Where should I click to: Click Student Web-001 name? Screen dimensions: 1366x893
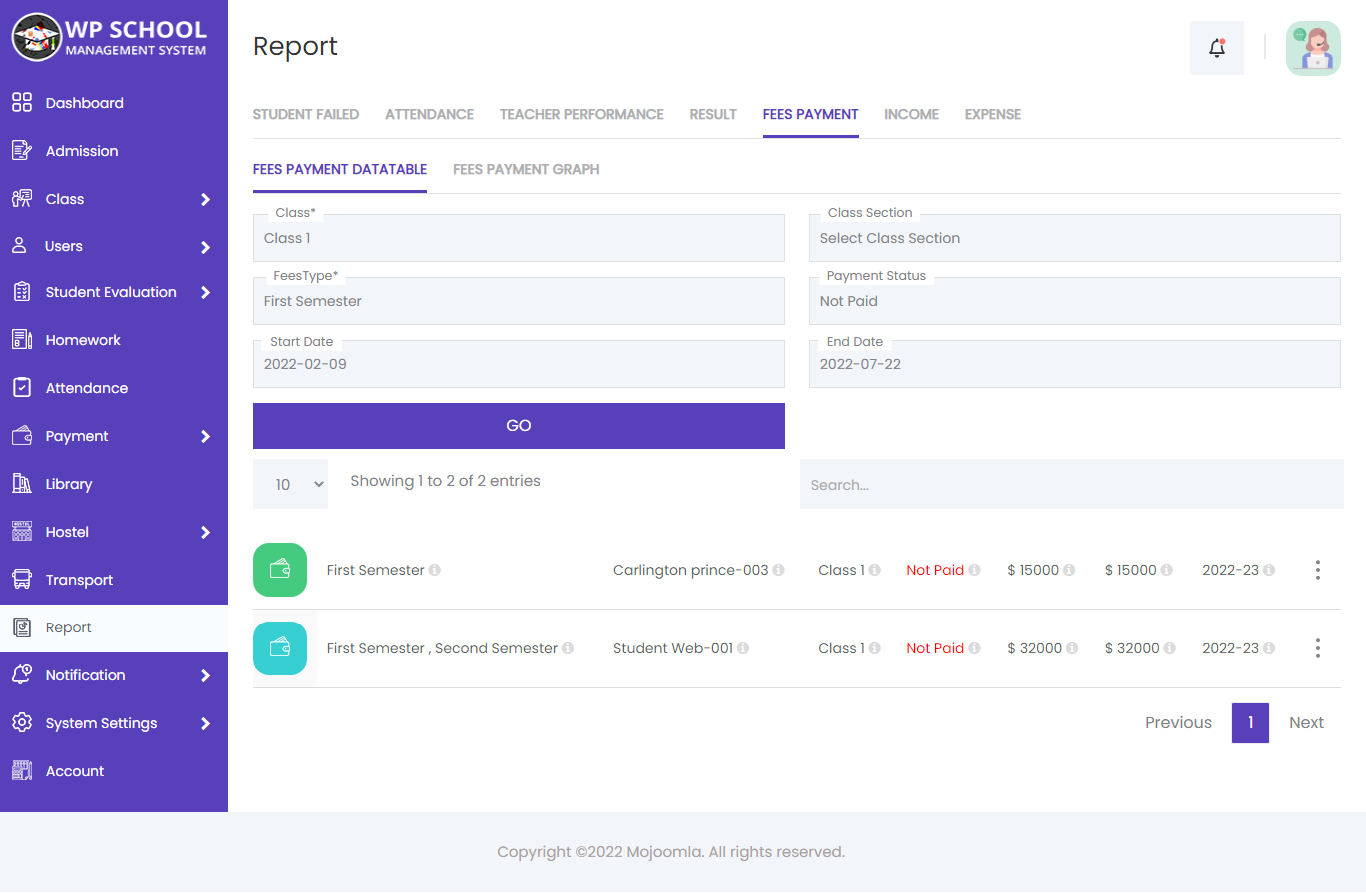(673, 648)
